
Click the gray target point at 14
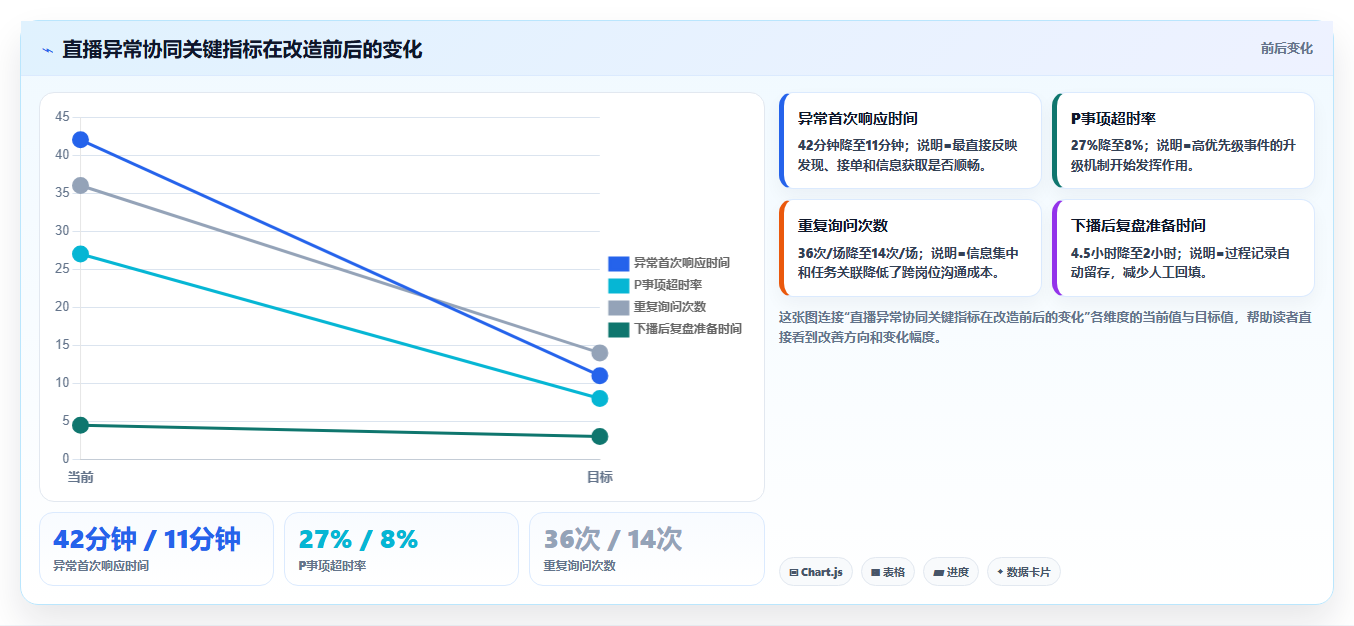coord(600,353)
